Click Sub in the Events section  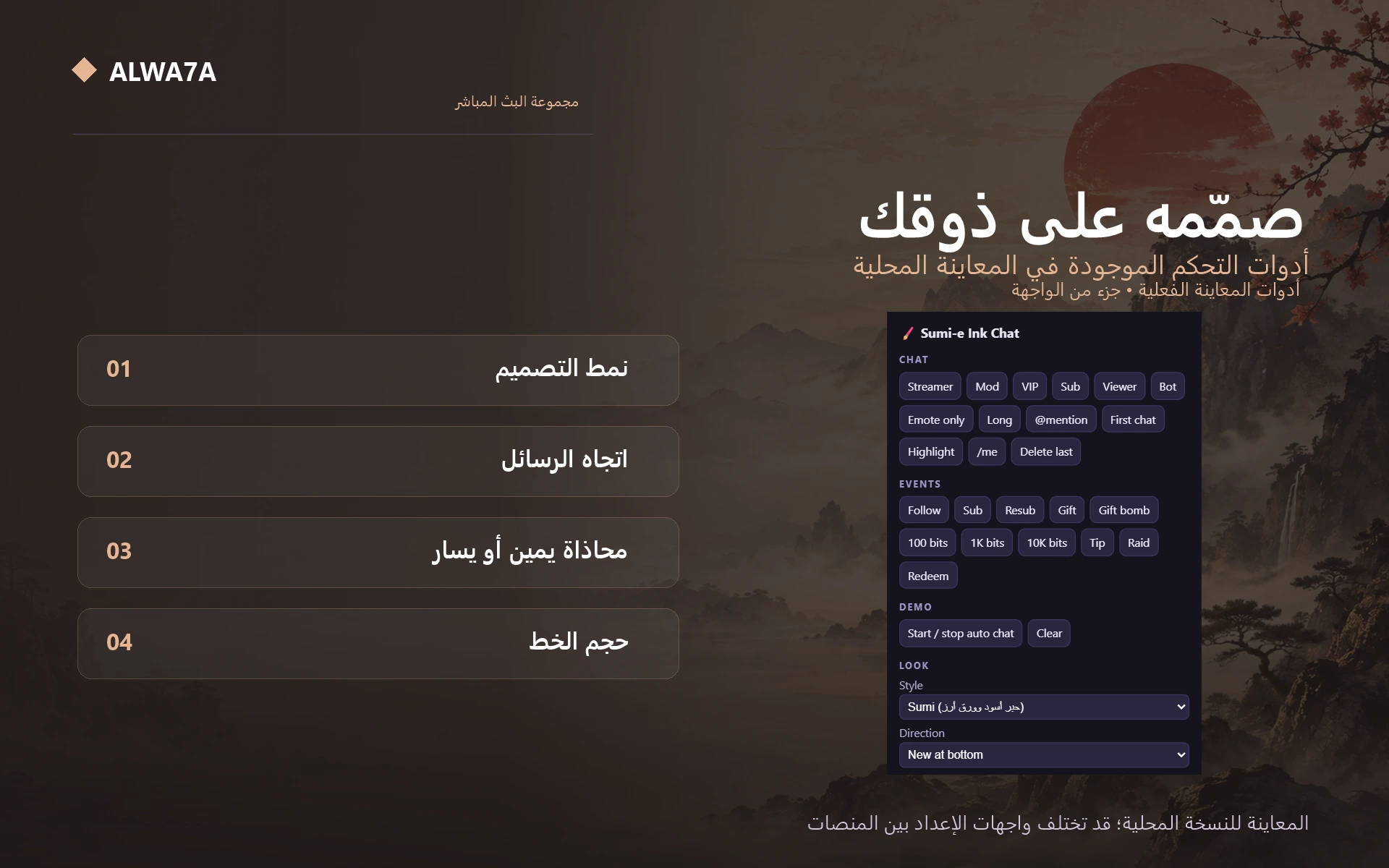point(972,510)
